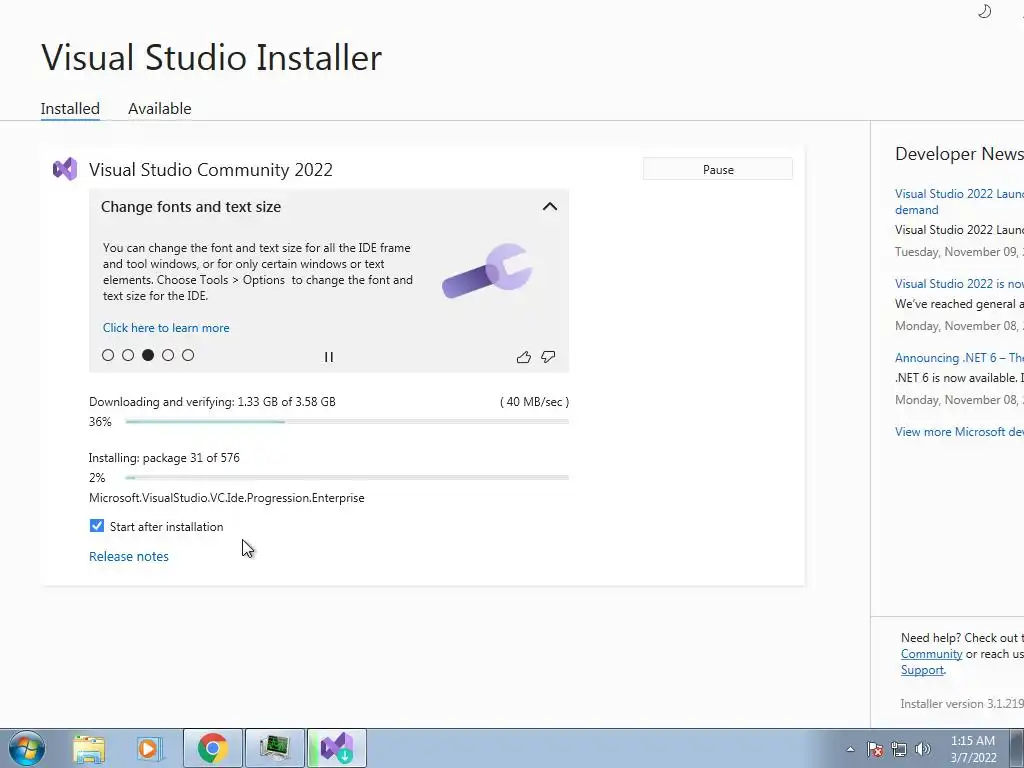This screenshot has width=1024, height=768.
Task: Select the fourth carousel dot
Action: 168,355
